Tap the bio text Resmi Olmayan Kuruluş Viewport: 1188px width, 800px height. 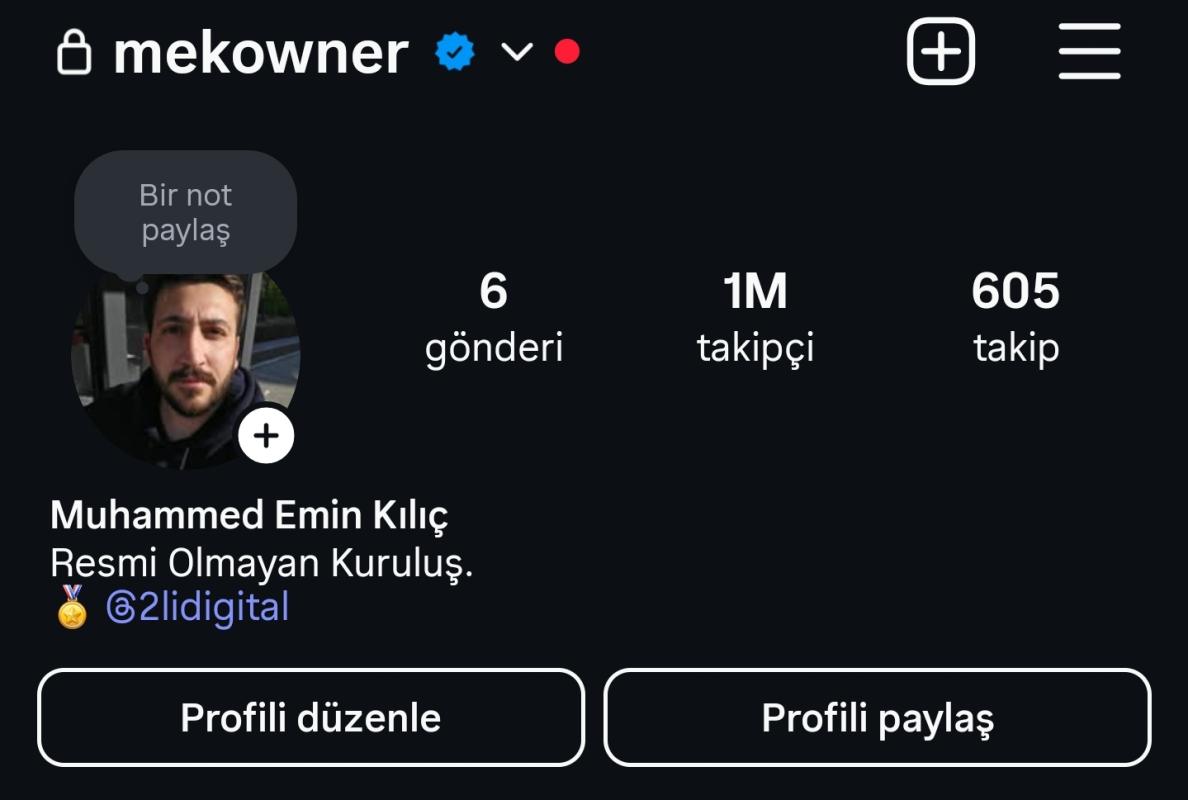261,564
